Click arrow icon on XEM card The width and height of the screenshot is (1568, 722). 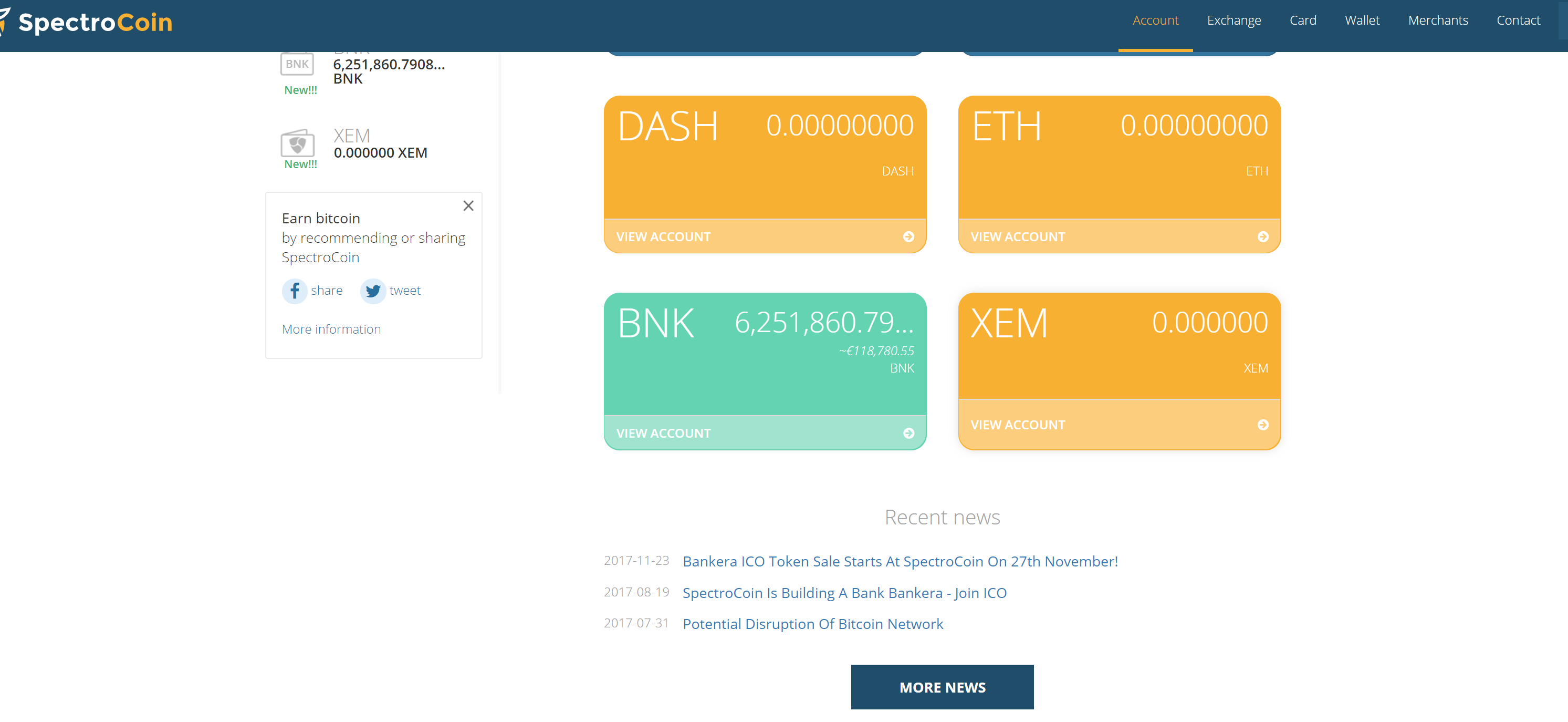click(x=1262, y=425)
